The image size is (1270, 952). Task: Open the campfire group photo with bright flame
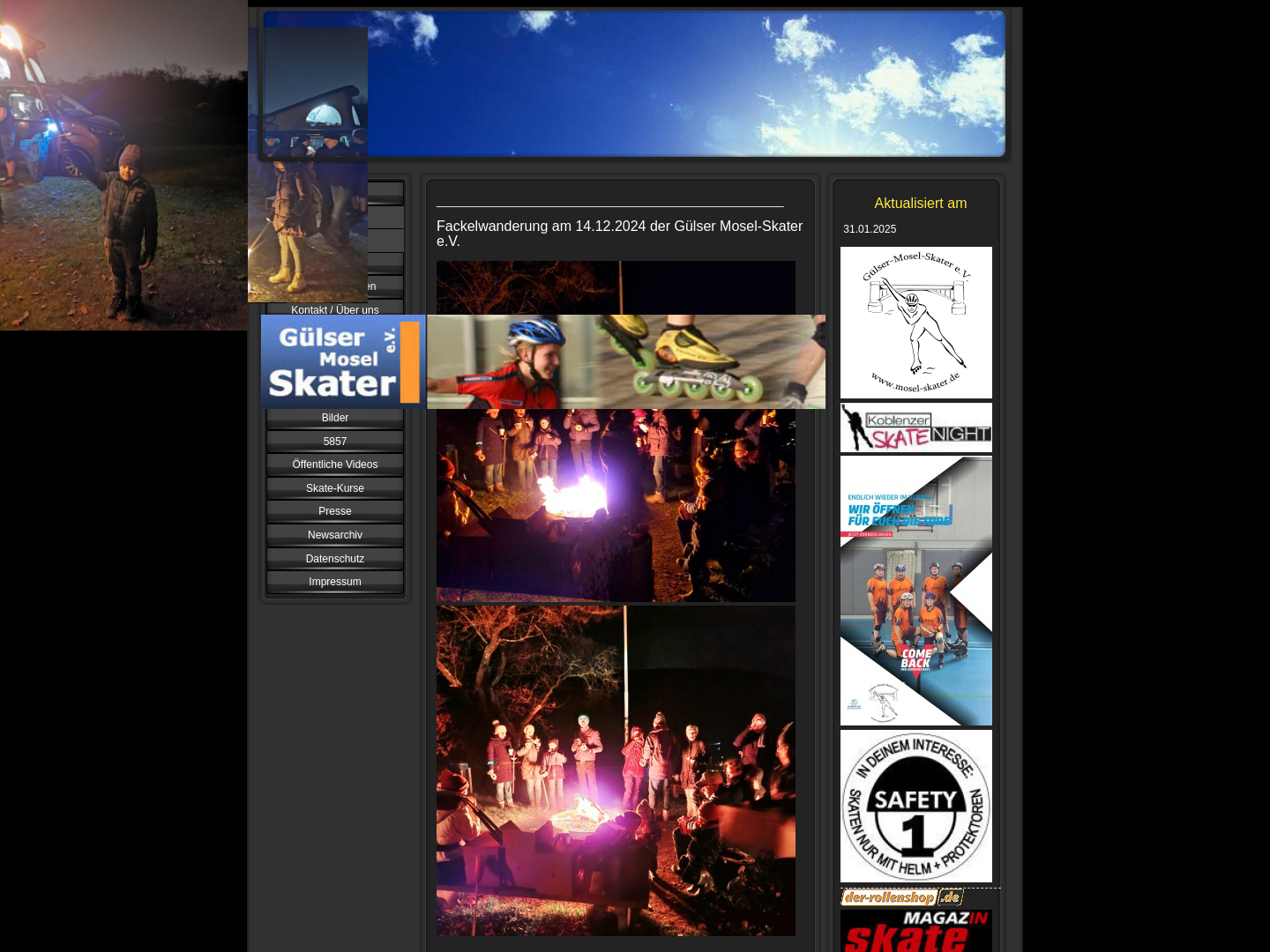616,505
